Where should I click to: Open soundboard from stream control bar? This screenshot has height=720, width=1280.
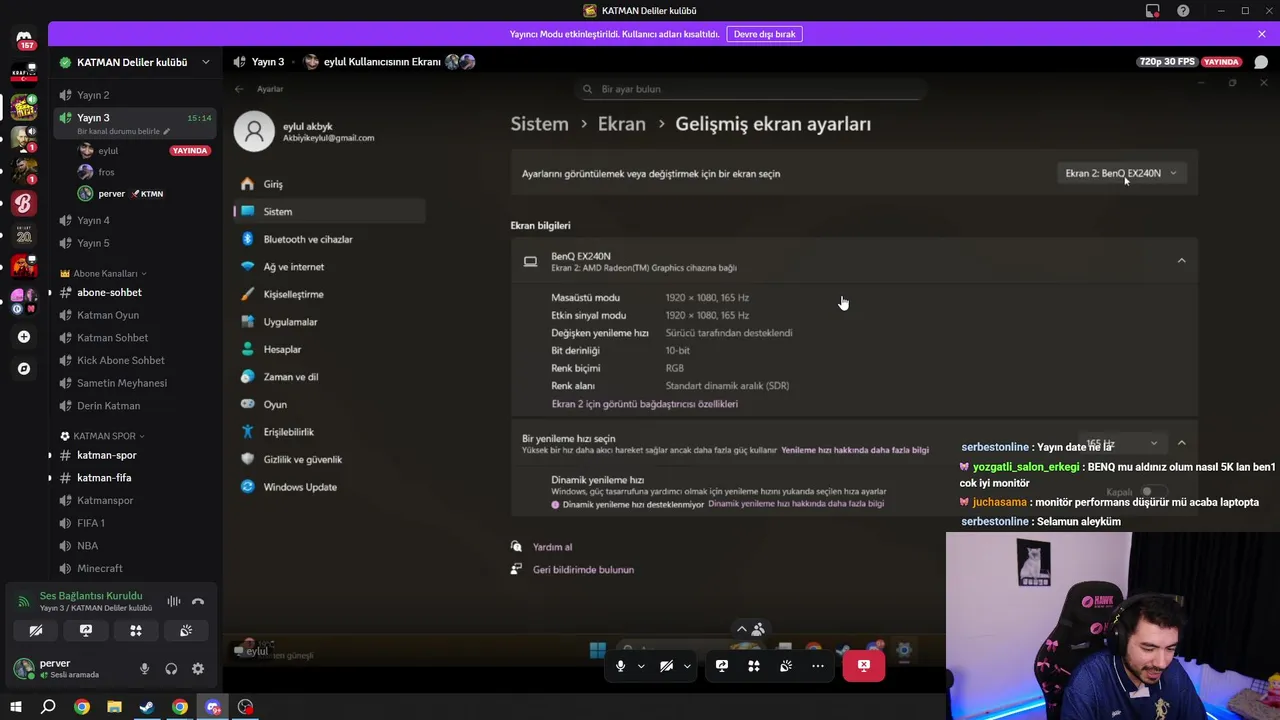tap(786, 666)
